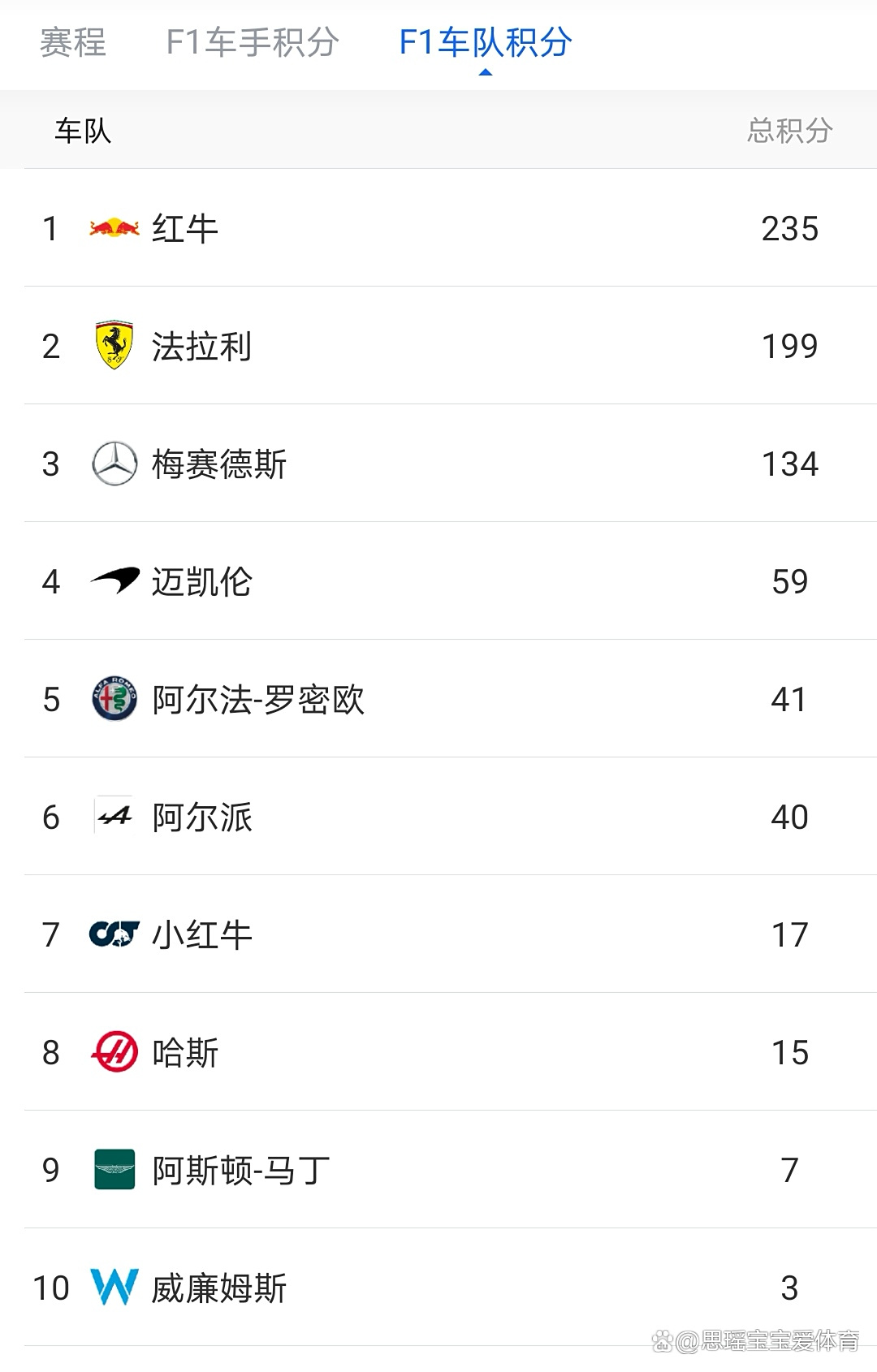Click the Alfa Romeo badge icon

[113, 699]
